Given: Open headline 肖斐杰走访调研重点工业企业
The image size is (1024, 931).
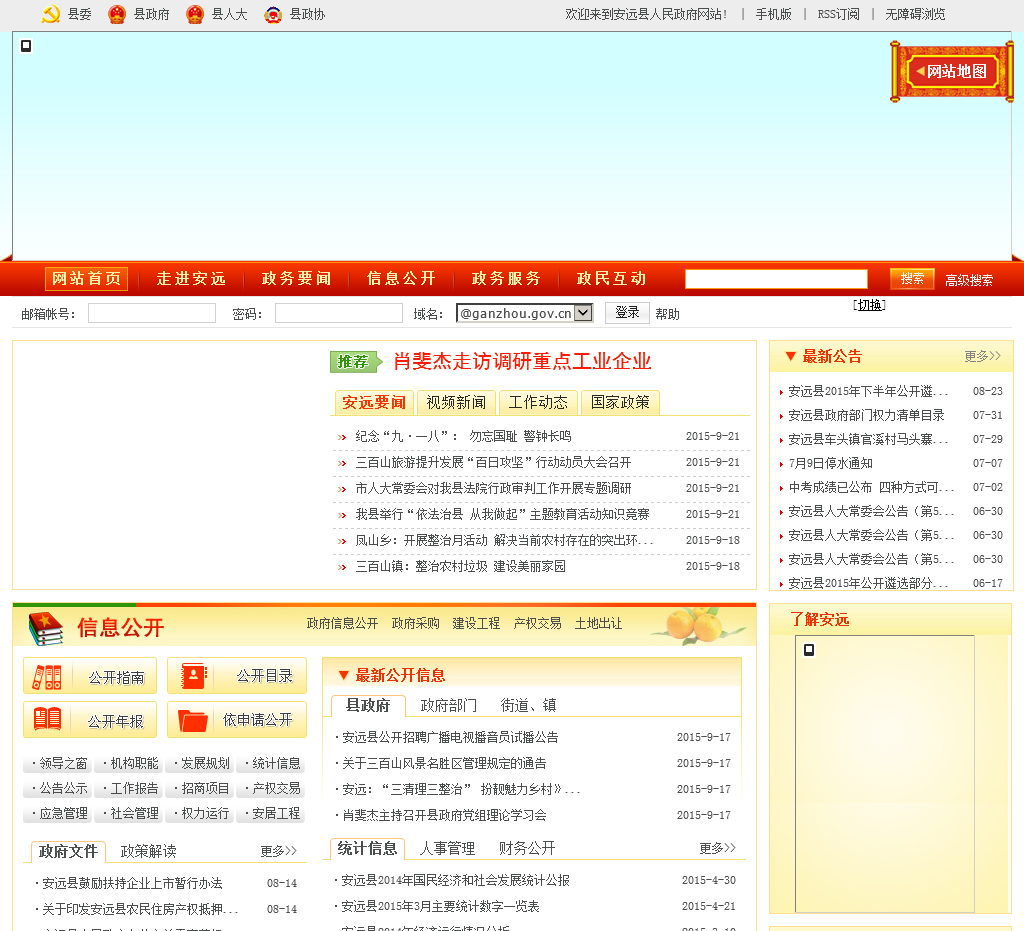Looking at the screenshot, I should click(522, 362).
